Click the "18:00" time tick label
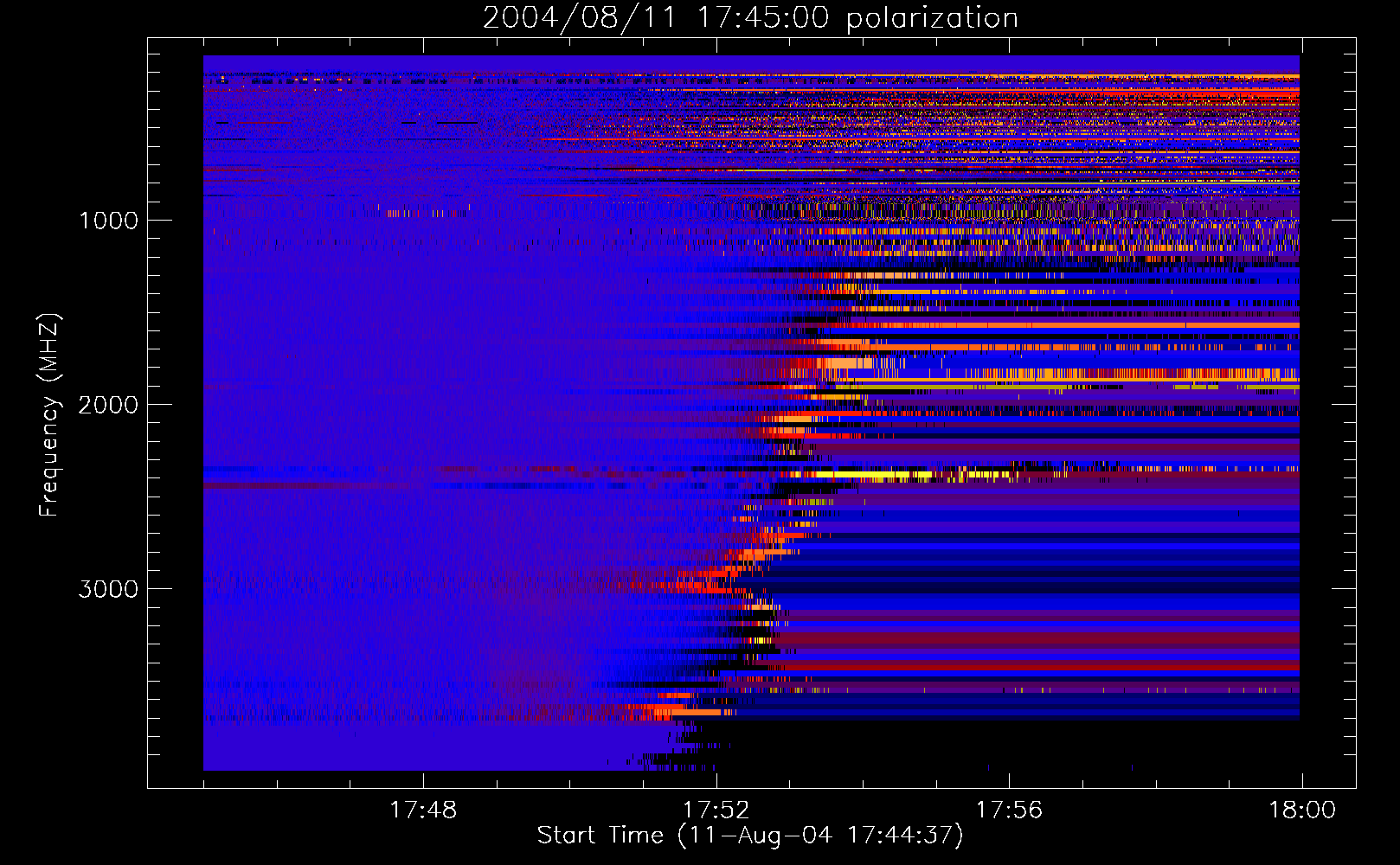The image size is (1400, 865). (1302, 811)
